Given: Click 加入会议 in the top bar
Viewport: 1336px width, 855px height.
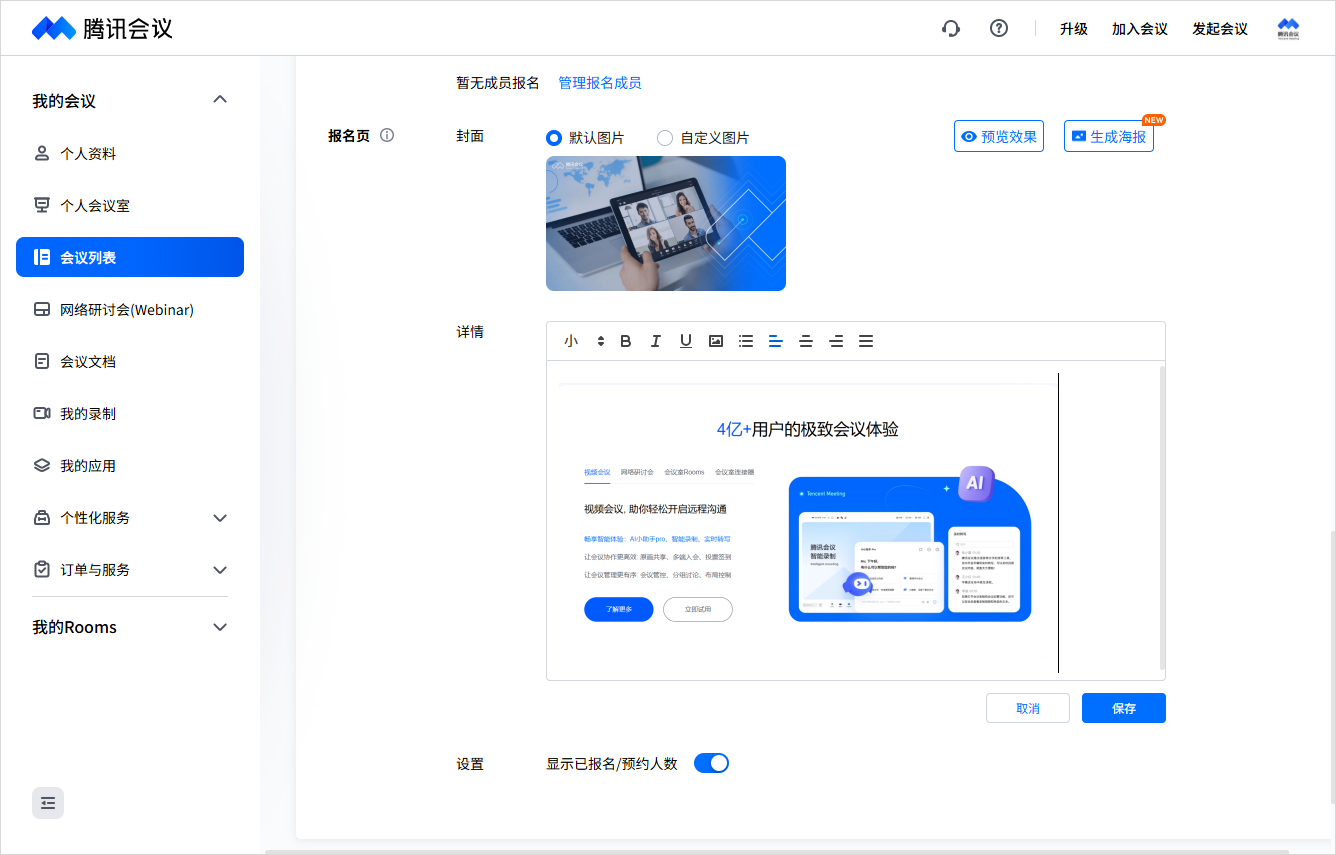Looking at the screenshot, I should tap(1140, 29).
